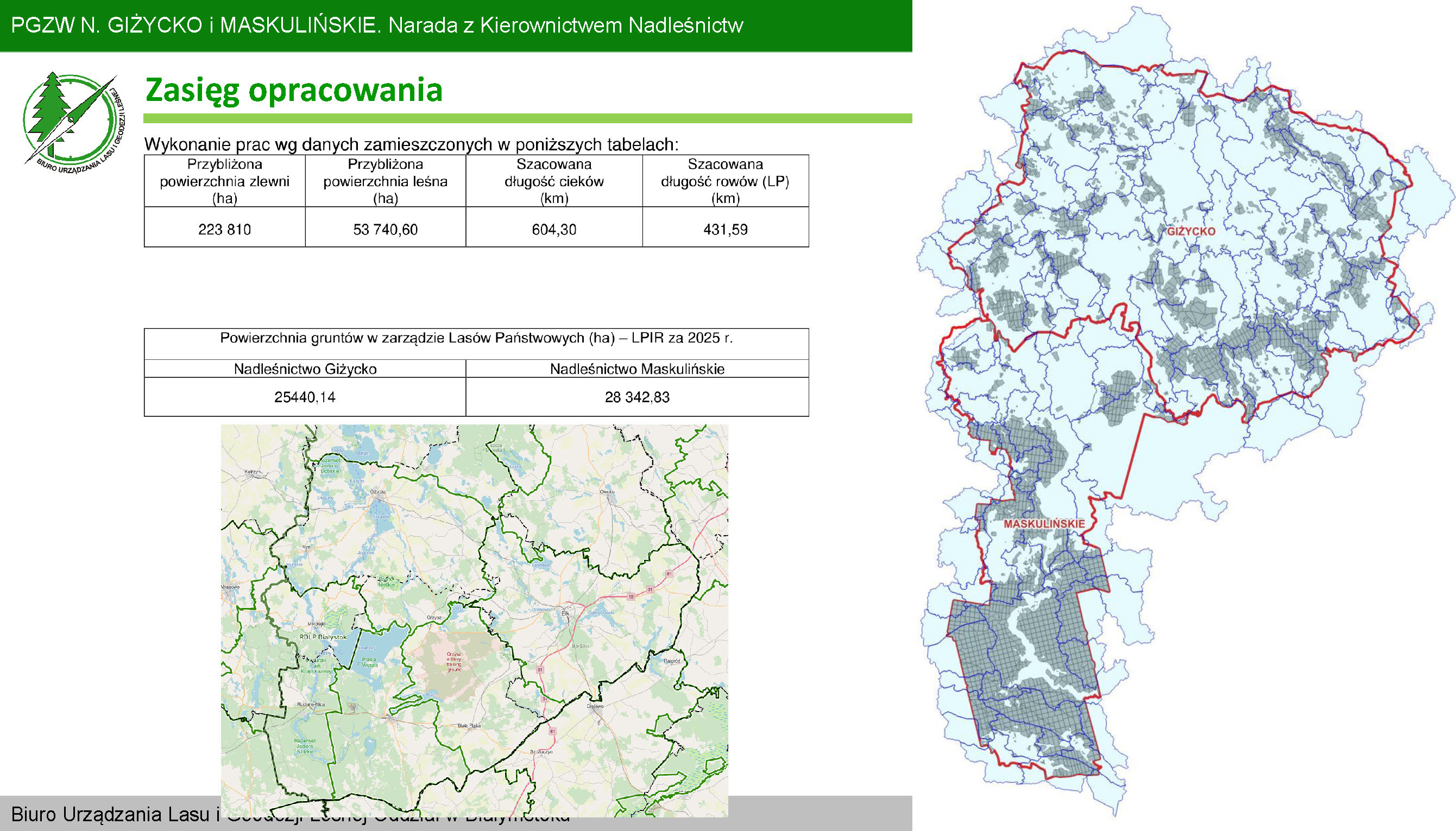Select the Szacowana długość cieków value 604,30
This screenshot has width=1456, height=831.
click(x=553, y=231)
